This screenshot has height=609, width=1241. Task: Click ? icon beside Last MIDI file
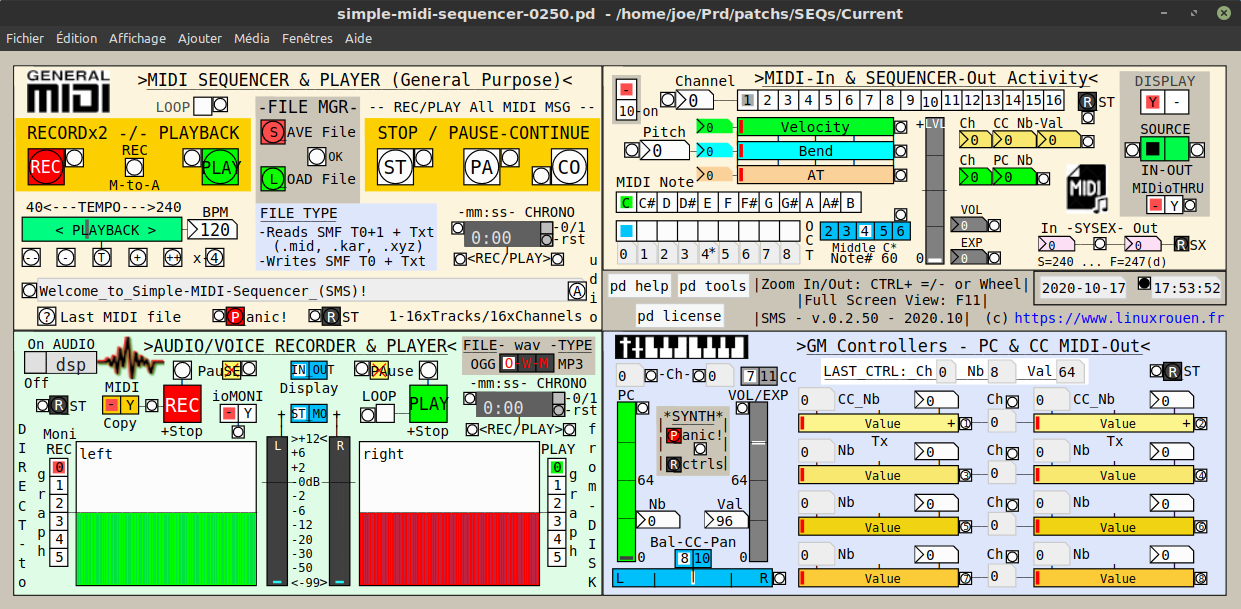[x=47, y=316]
